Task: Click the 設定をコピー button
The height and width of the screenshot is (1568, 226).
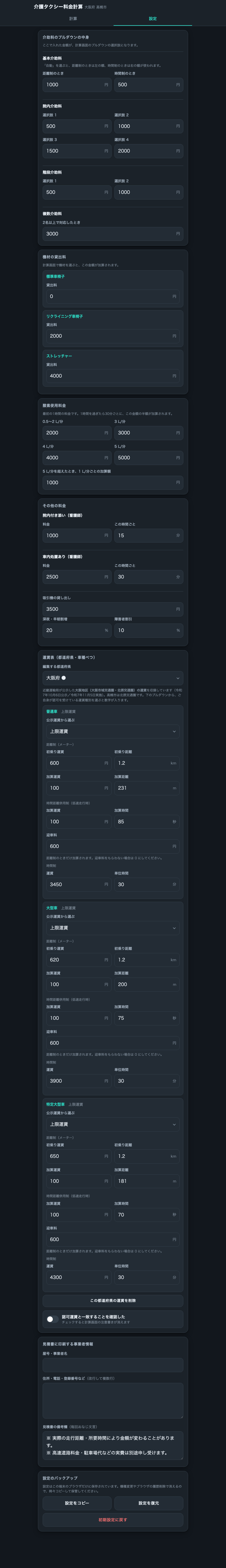Action: pos(77,1503)
